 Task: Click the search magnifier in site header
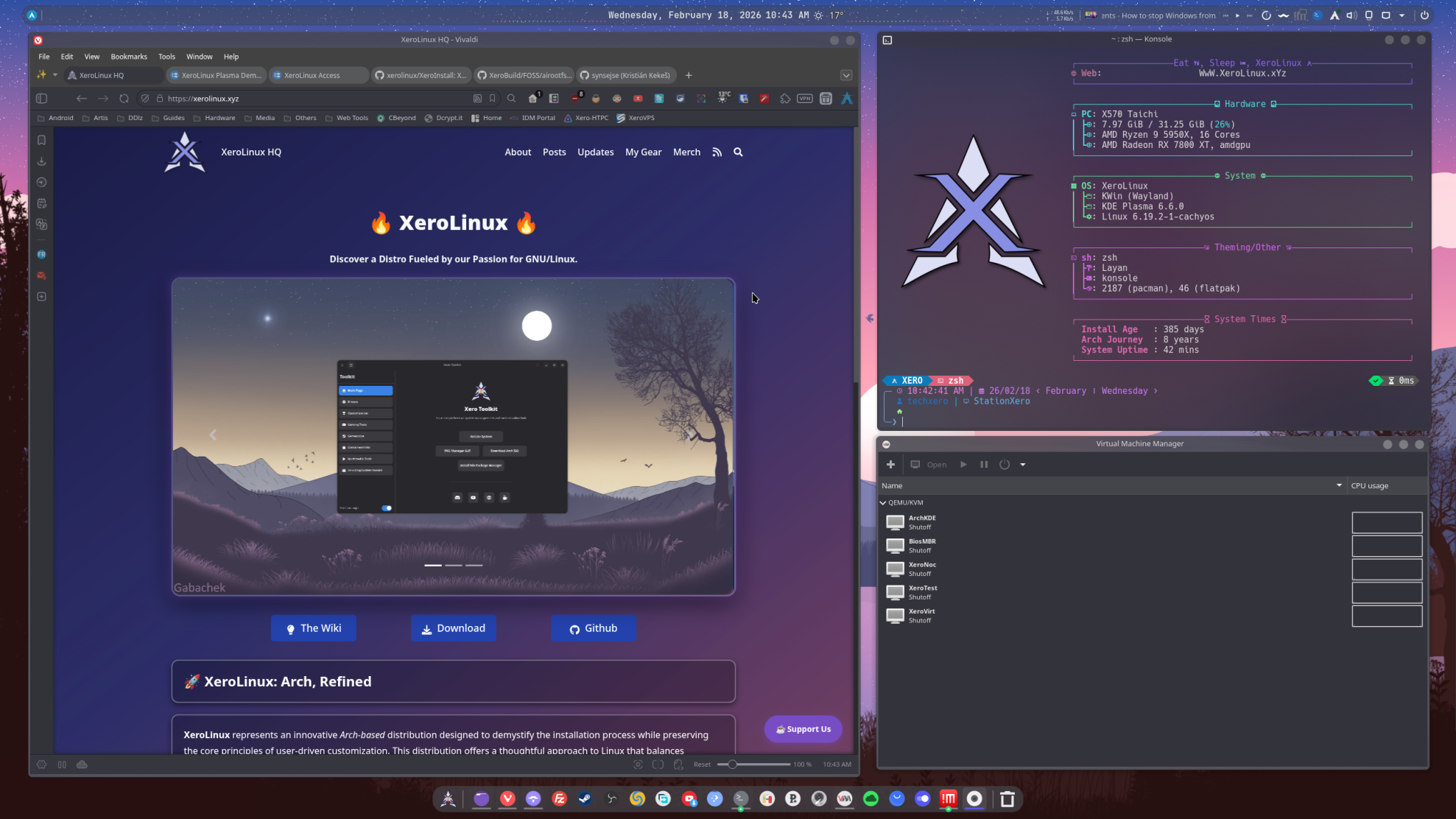coord(738,152)
